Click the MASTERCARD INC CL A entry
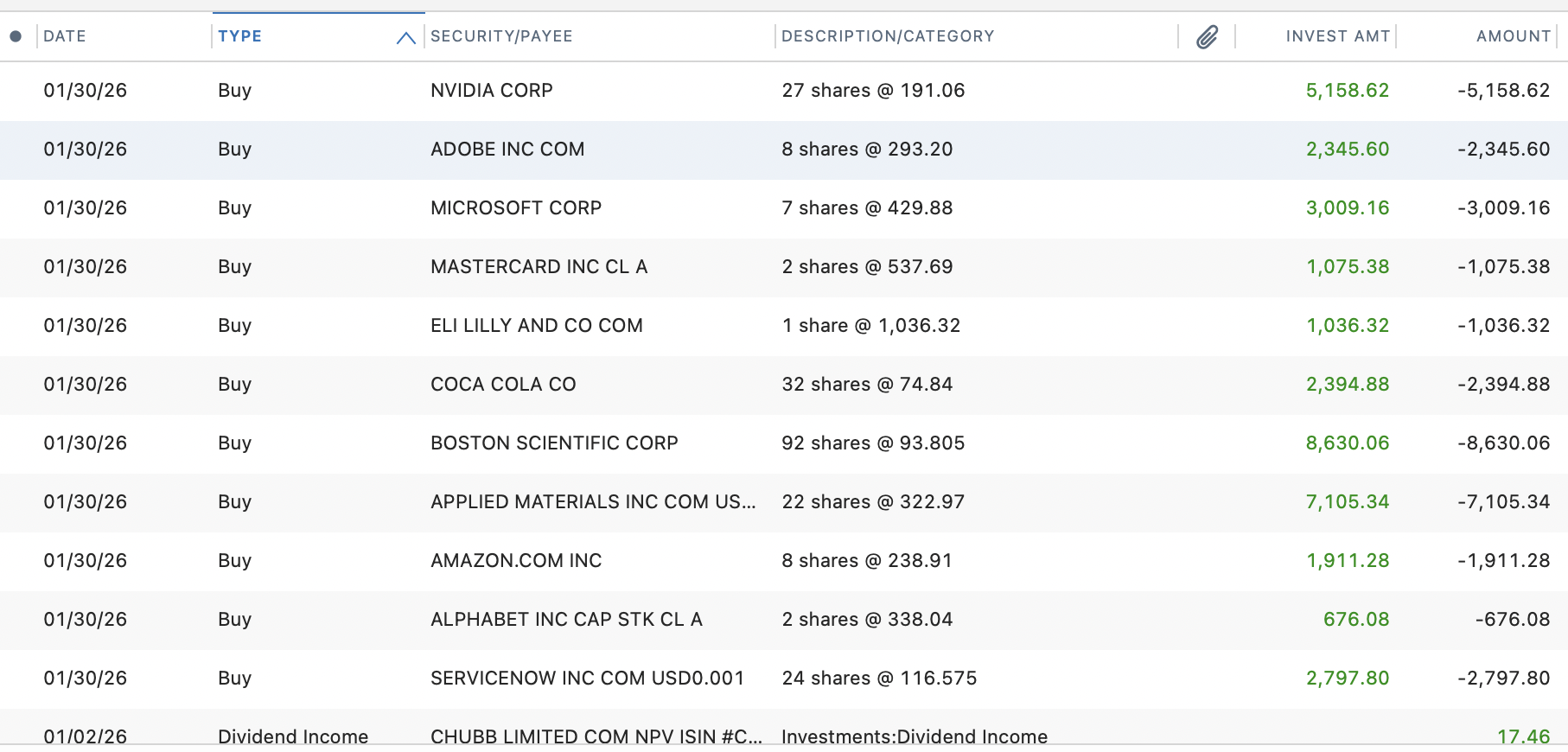 coord(539,267)
